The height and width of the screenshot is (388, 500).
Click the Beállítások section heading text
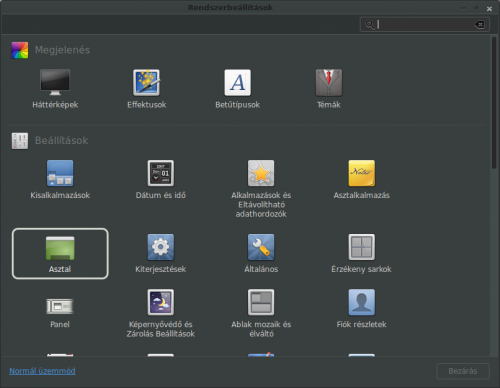[62, 141]
